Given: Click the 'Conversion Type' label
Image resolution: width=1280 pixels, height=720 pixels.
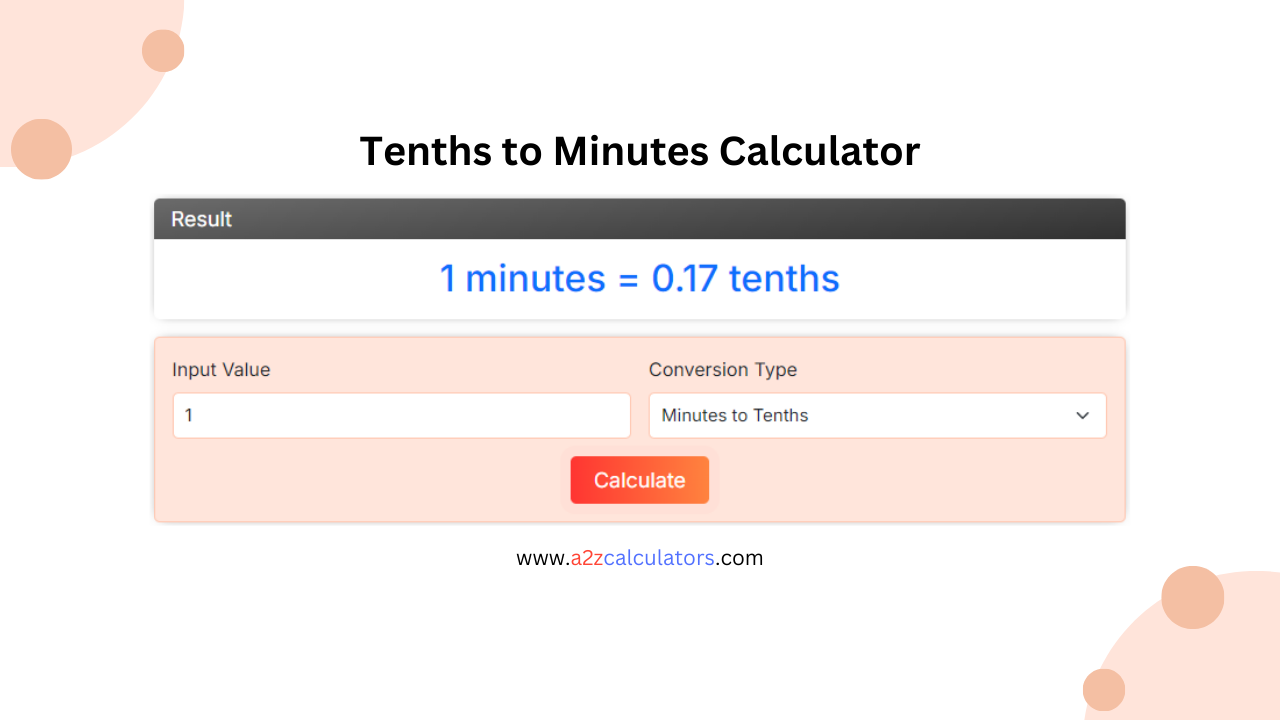Looking at the screenshot, I should pyautogui.click(x=723, y=370).
